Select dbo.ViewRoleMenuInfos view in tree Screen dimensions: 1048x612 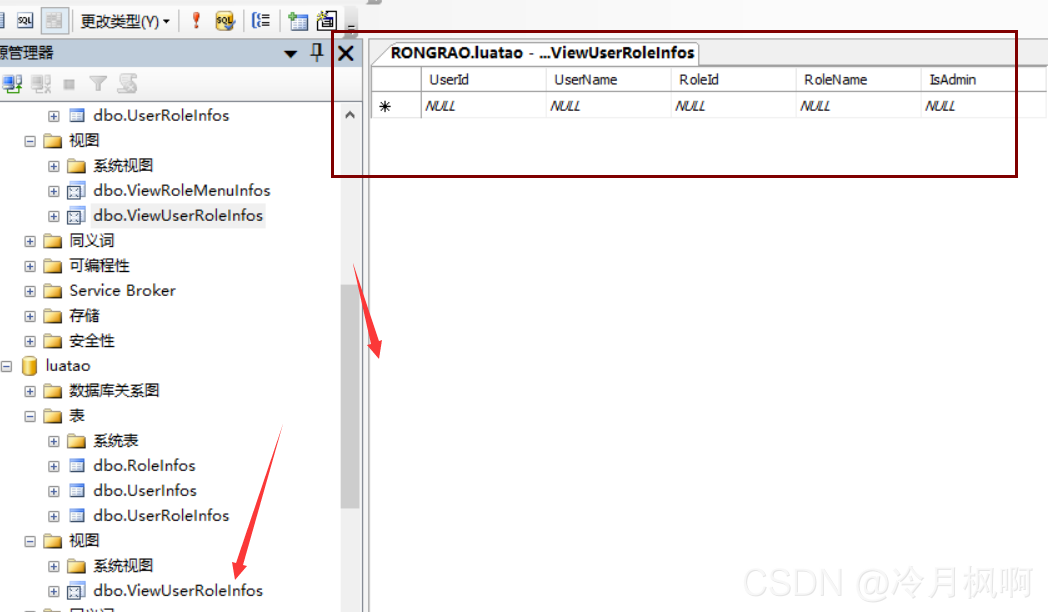[x=182, y=190]
